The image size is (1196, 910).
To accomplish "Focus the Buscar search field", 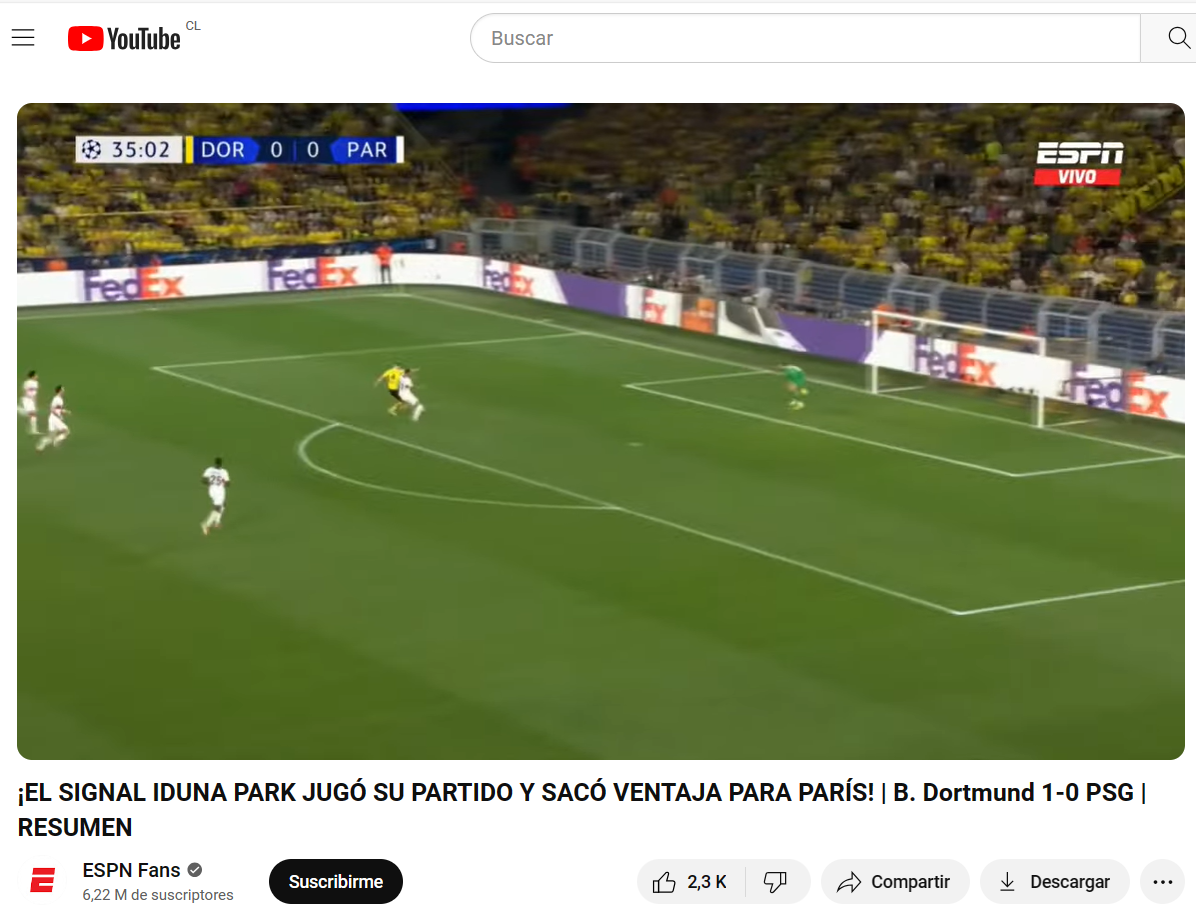I will [x=805, y=38].
